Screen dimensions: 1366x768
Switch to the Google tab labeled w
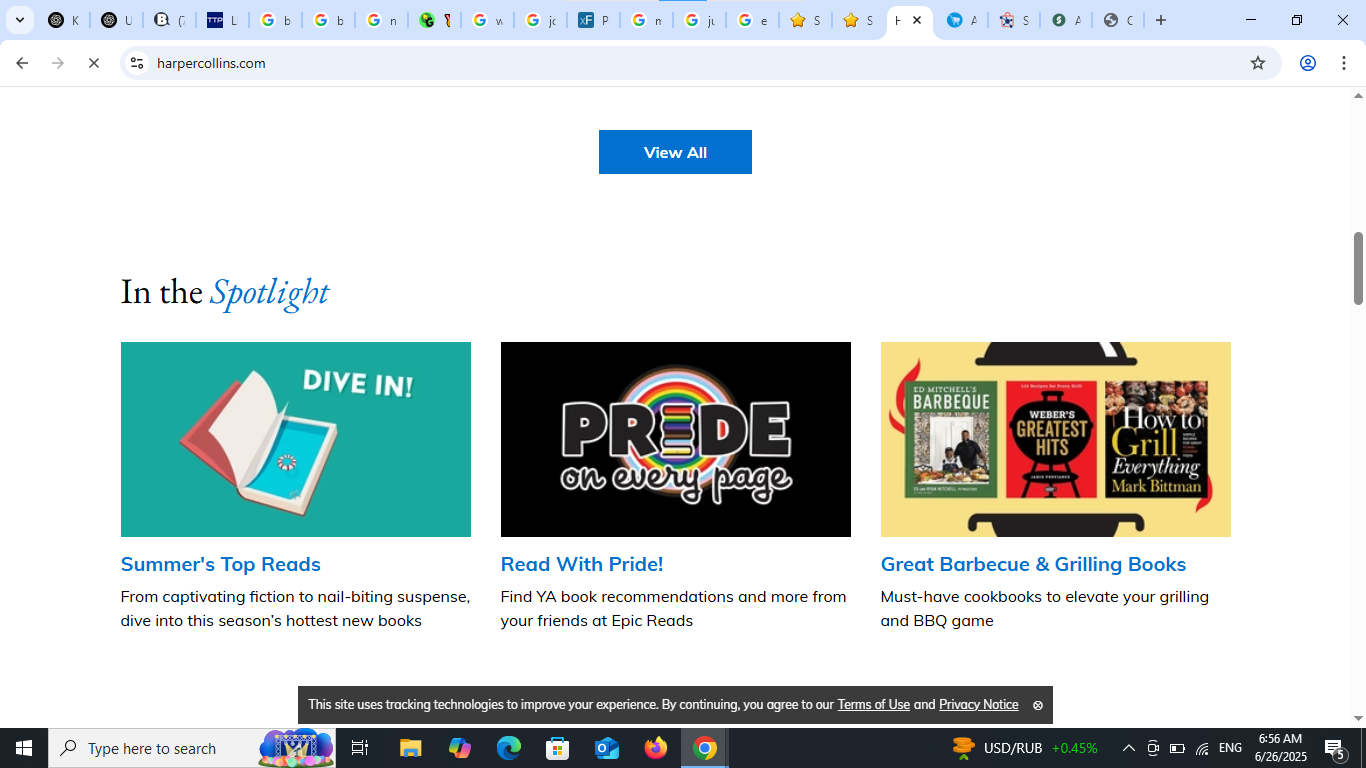click(x=488, y=20)
